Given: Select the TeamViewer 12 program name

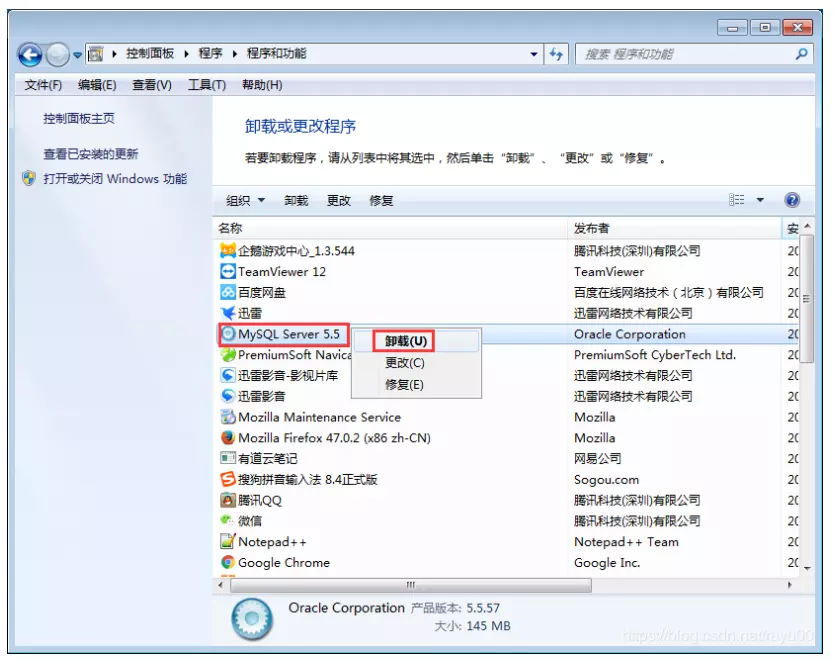Looking at the screenshot, I should click(x=282, y=272).
